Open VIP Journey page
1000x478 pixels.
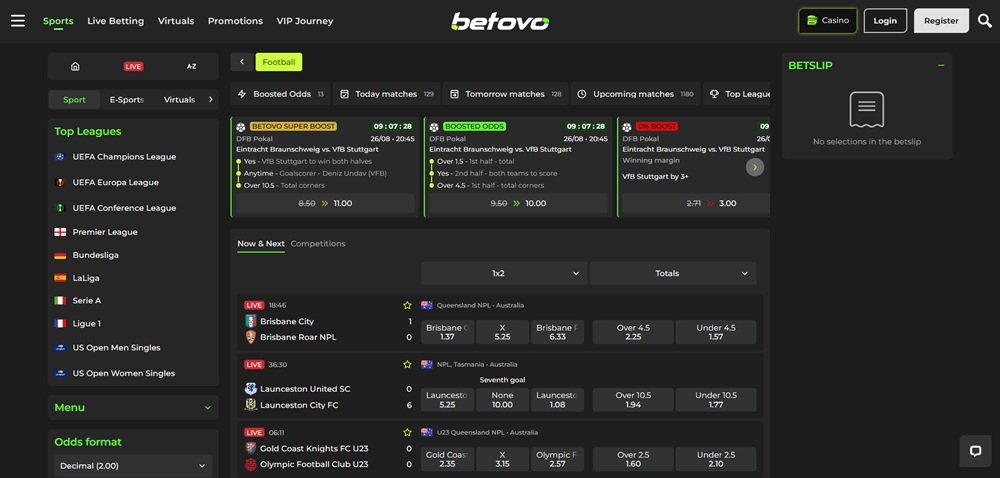coord(305,21)
